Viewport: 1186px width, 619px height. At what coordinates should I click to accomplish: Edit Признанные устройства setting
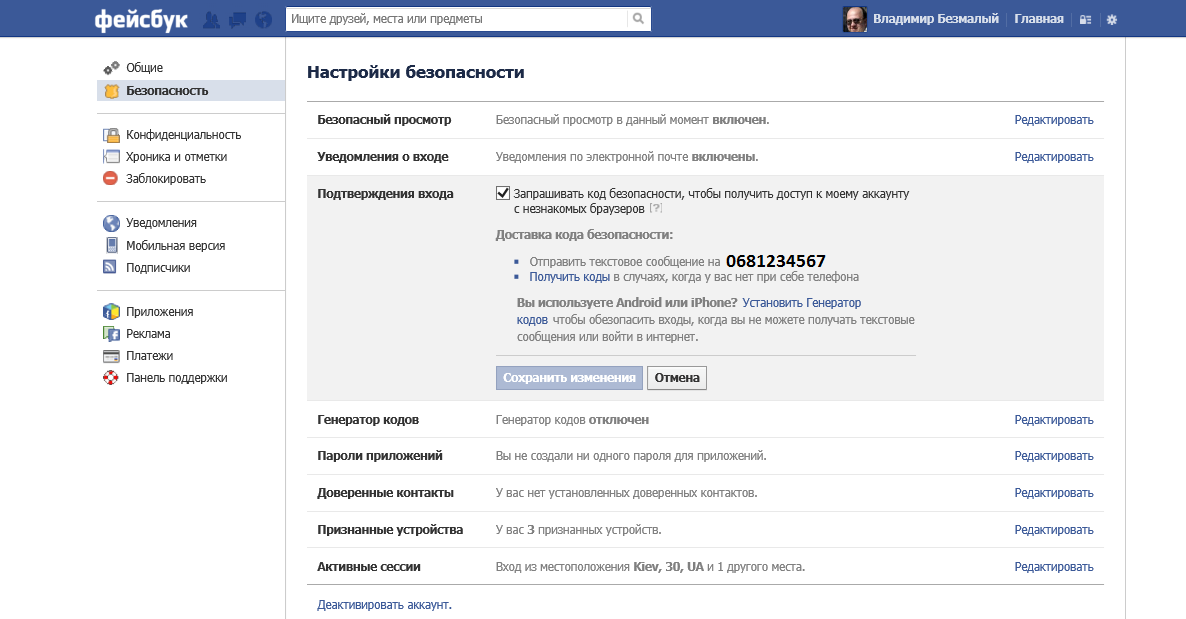(1054, 530)
